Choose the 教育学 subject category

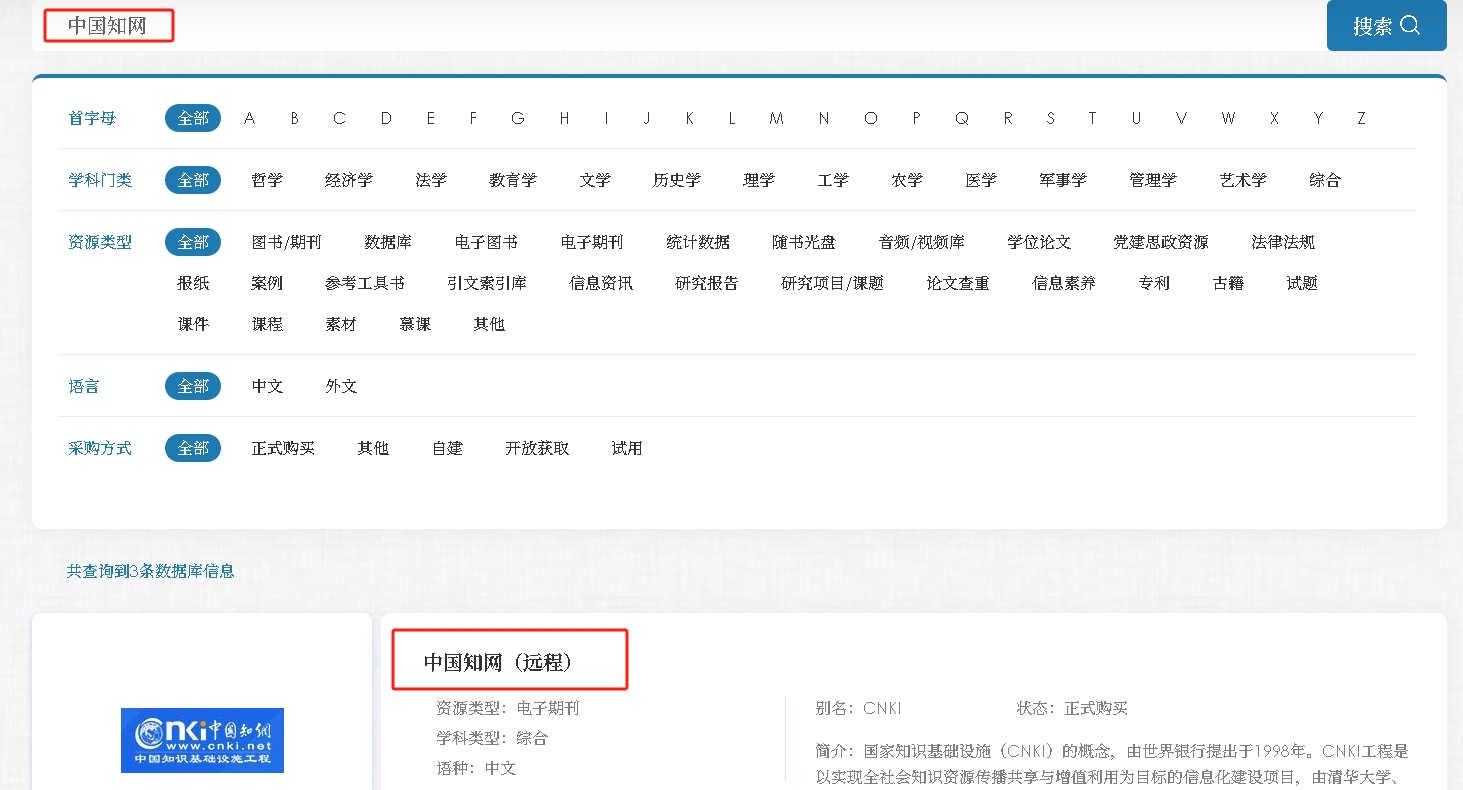point(513,180)
